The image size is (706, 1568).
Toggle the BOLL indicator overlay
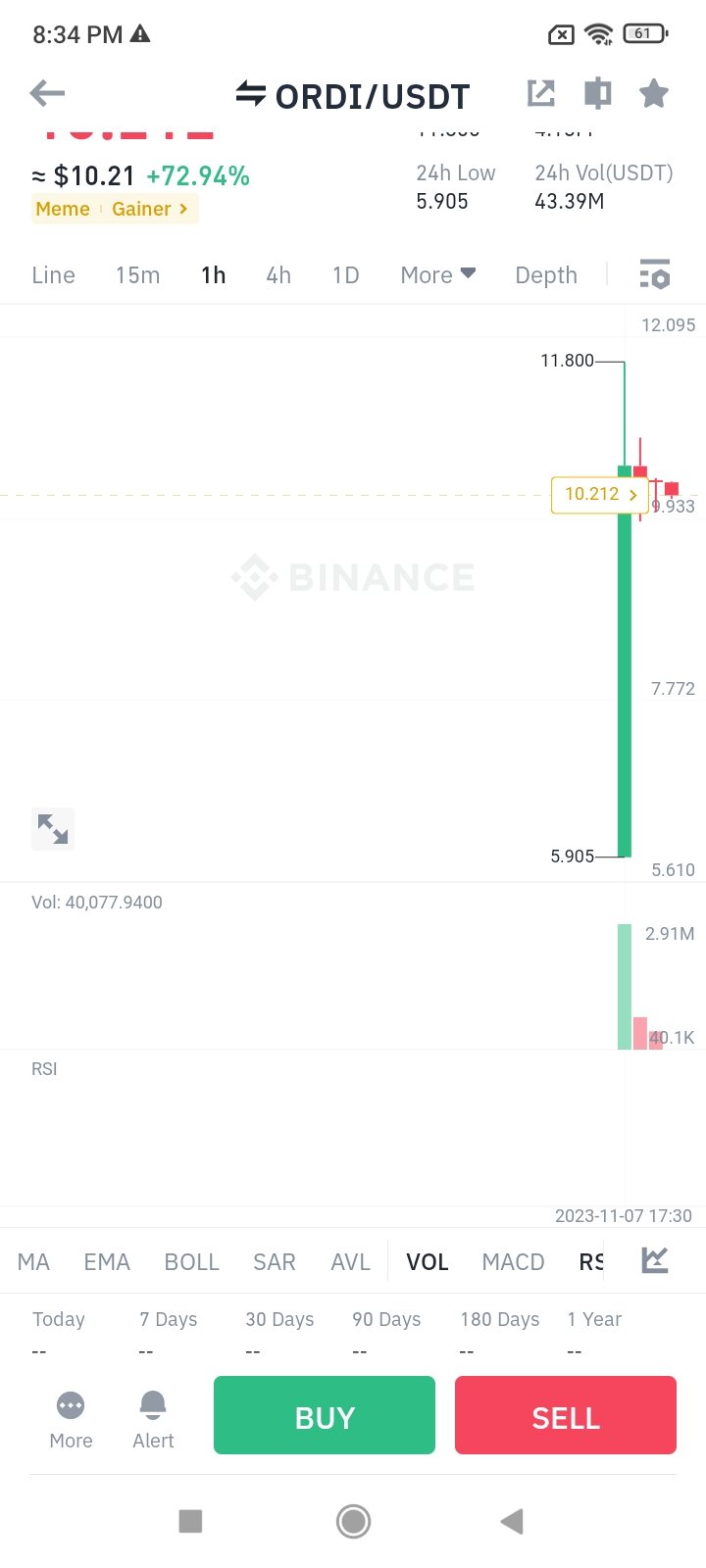pyautogui.click(x=192, y=1262)
